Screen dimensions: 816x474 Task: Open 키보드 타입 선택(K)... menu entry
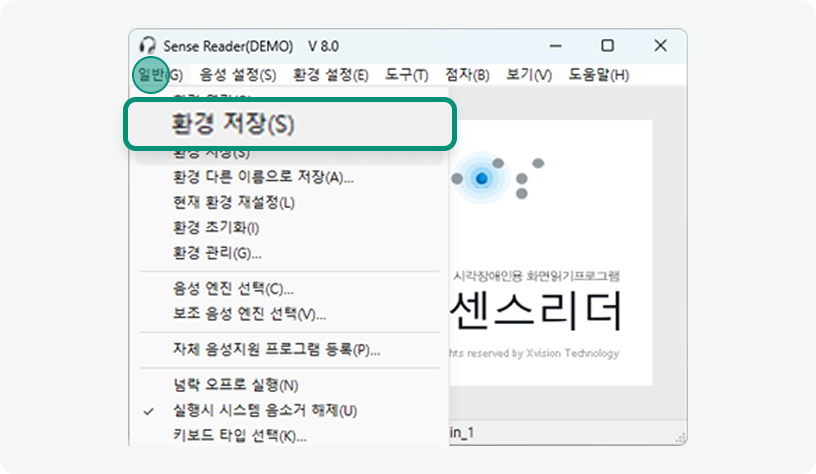(x=289, y=436)
